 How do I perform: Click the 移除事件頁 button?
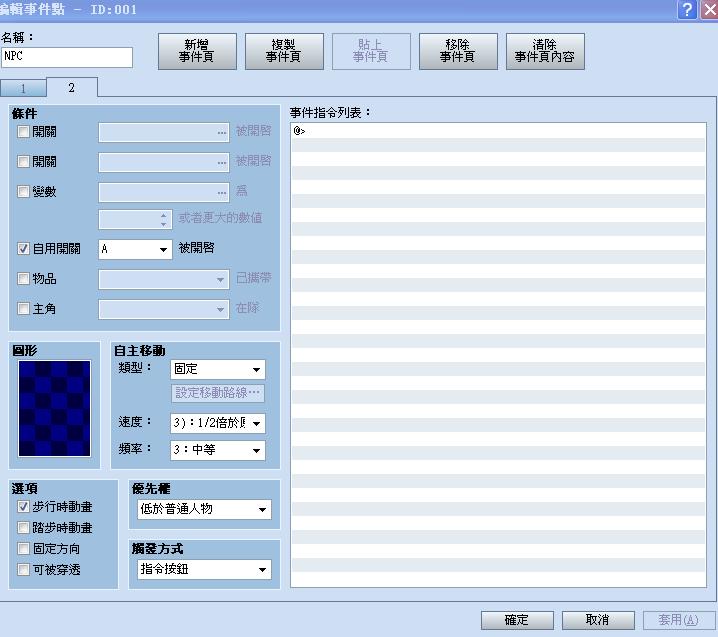pyautogui.click(x=458, y=51)
